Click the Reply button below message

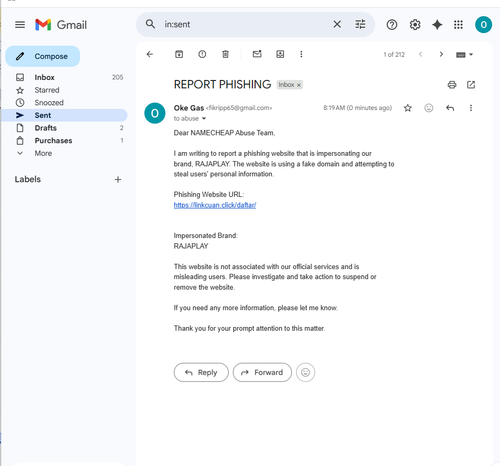(201, 372)
